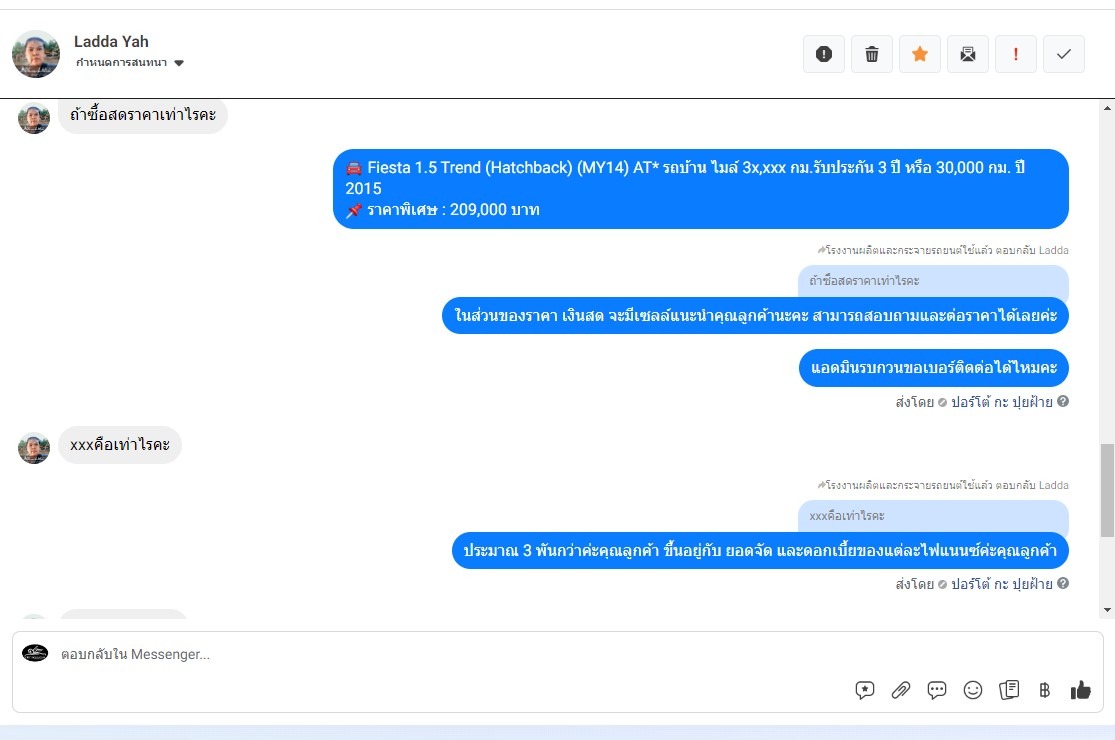The image size is (1115, 740).
Task: Open the stacked documents template icon
Action: coord(1009,690)
